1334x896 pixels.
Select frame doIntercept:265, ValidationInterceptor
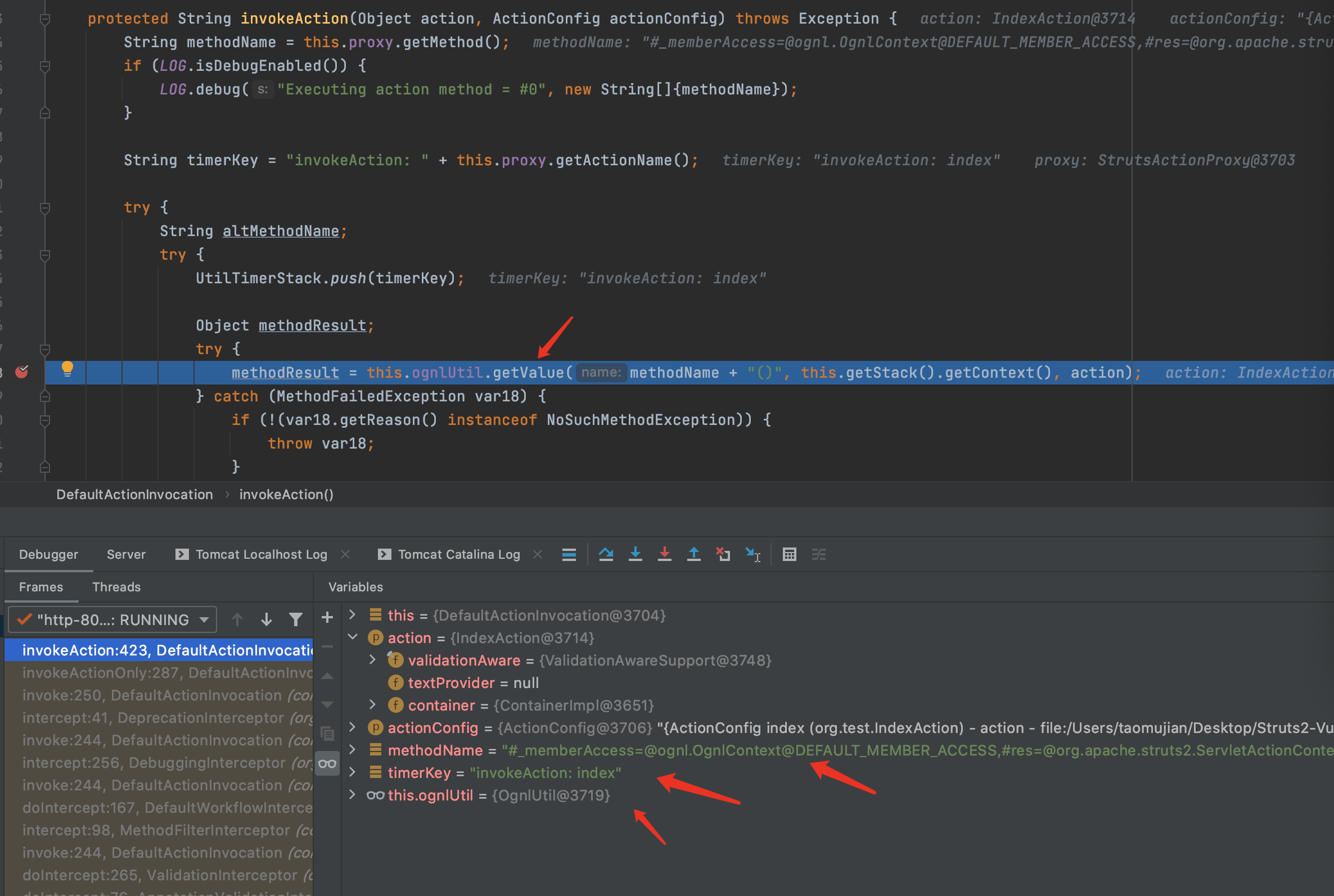(x=159, y=875)
